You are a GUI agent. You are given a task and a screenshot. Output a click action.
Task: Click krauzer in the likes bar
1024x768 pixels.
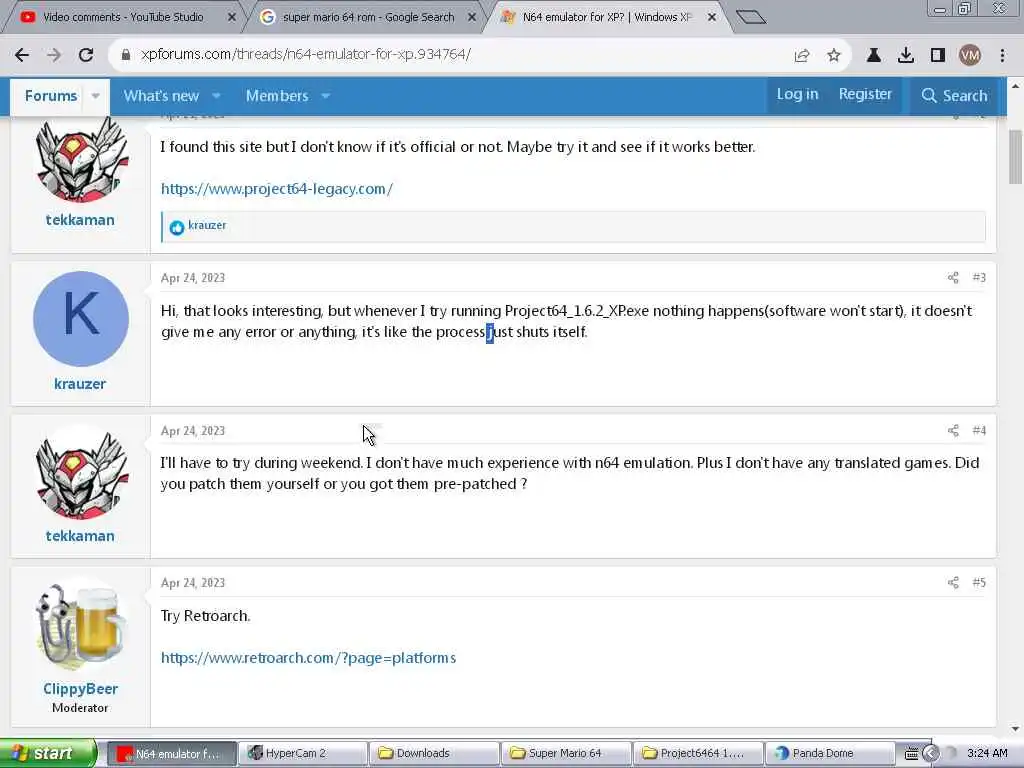207,225
